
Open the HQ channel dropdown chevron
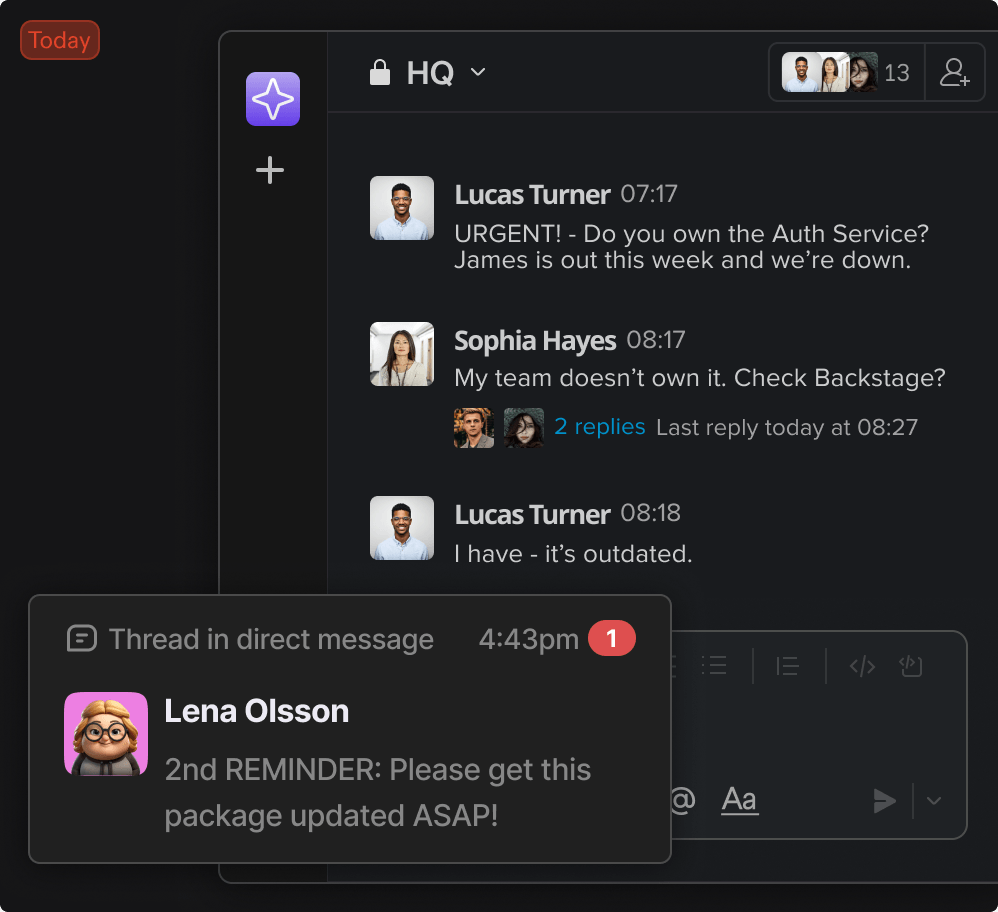478,72
